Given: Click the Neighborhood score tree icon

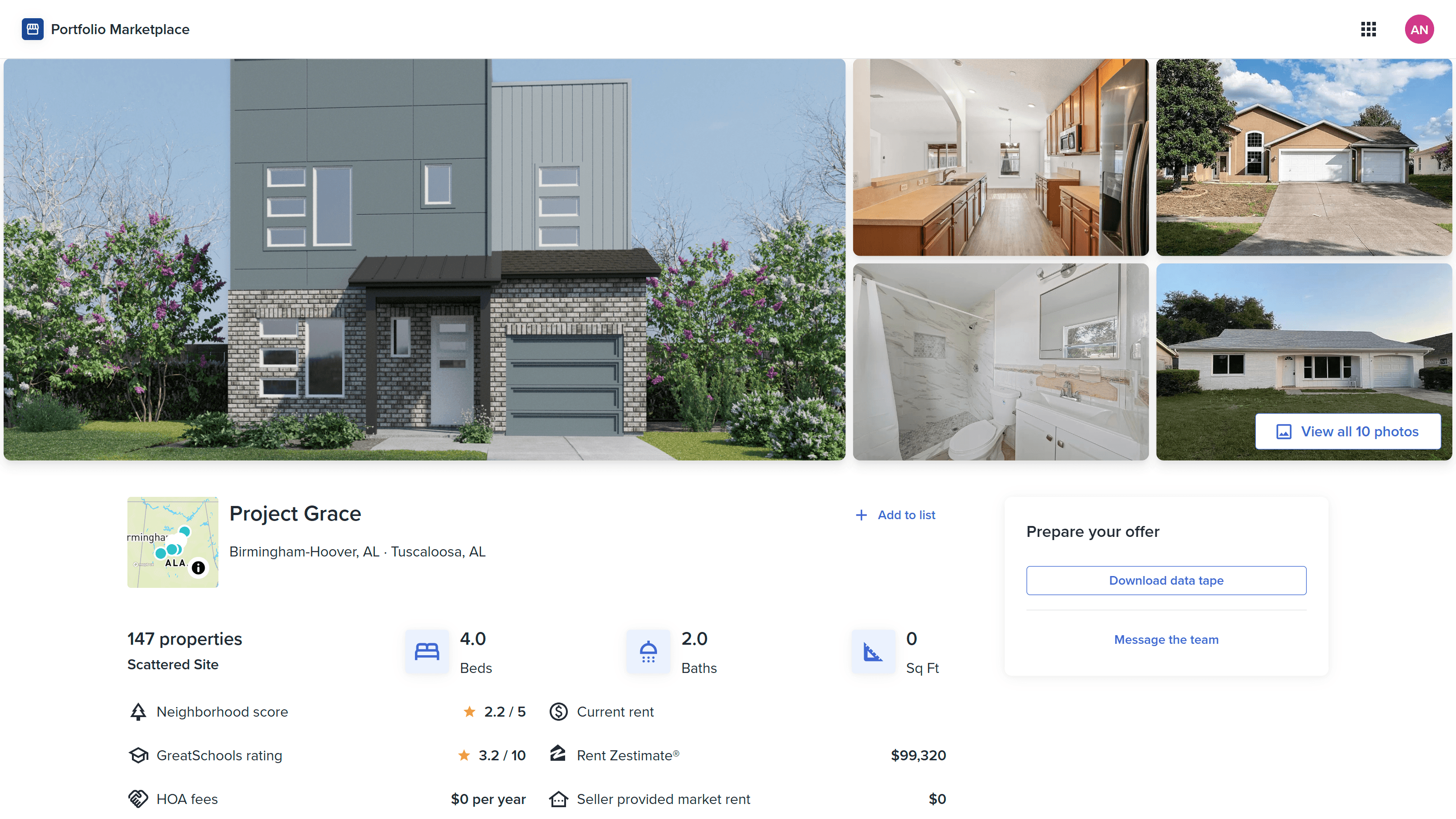Looking at the screenshot, I should pos(138,712).
